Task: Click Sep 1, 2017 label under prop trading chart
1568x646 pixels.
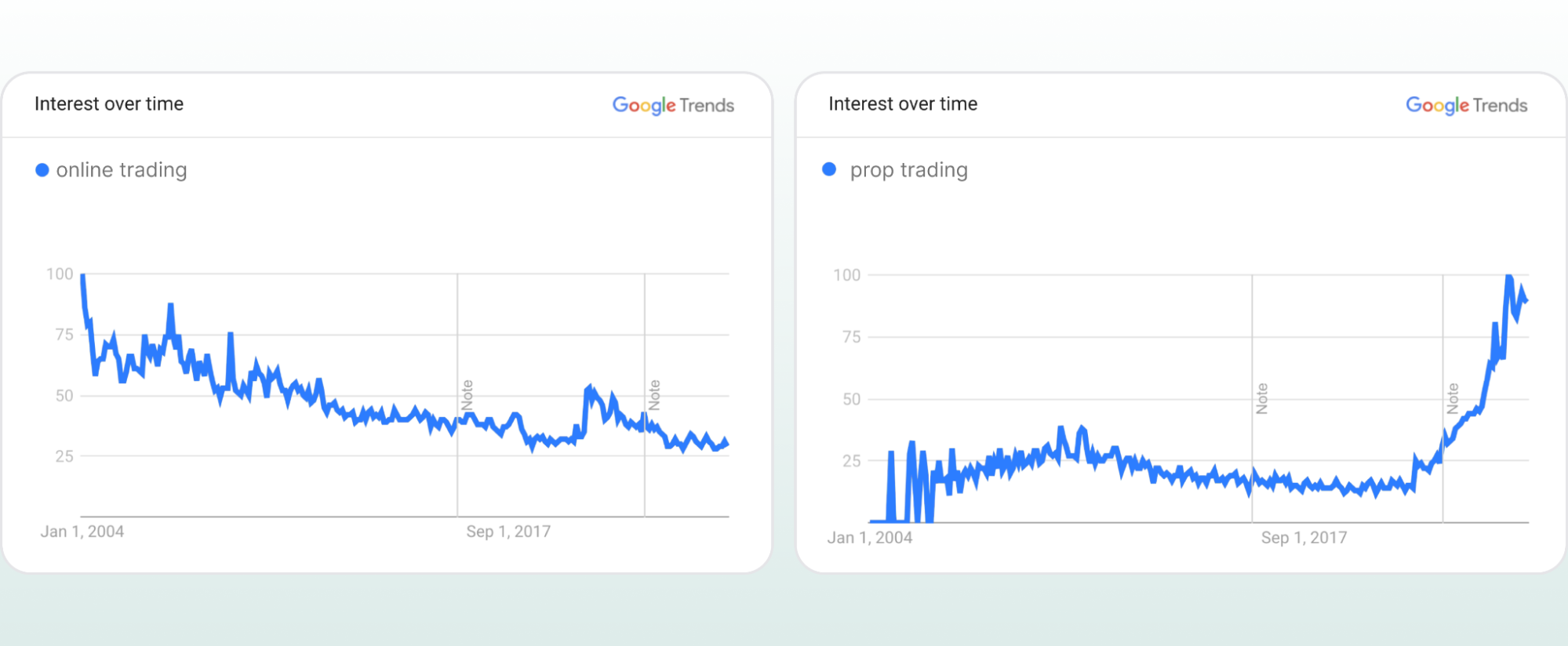Action: [1304, 538]
